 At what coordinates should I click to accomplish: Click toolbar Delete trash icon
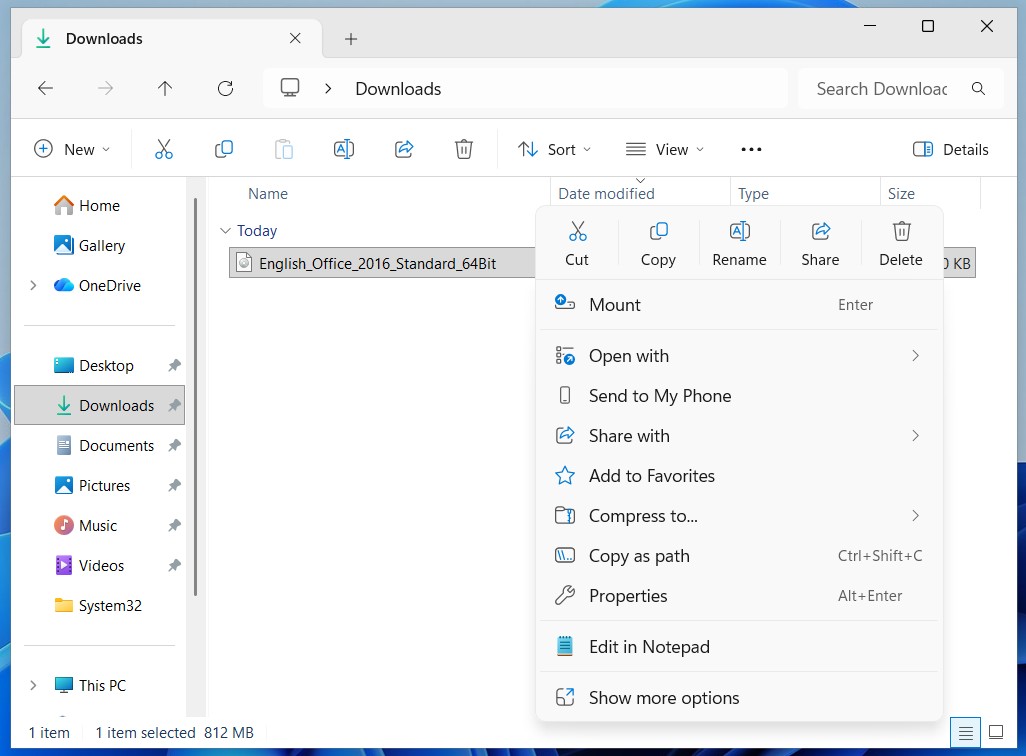(x=464, y=149)
